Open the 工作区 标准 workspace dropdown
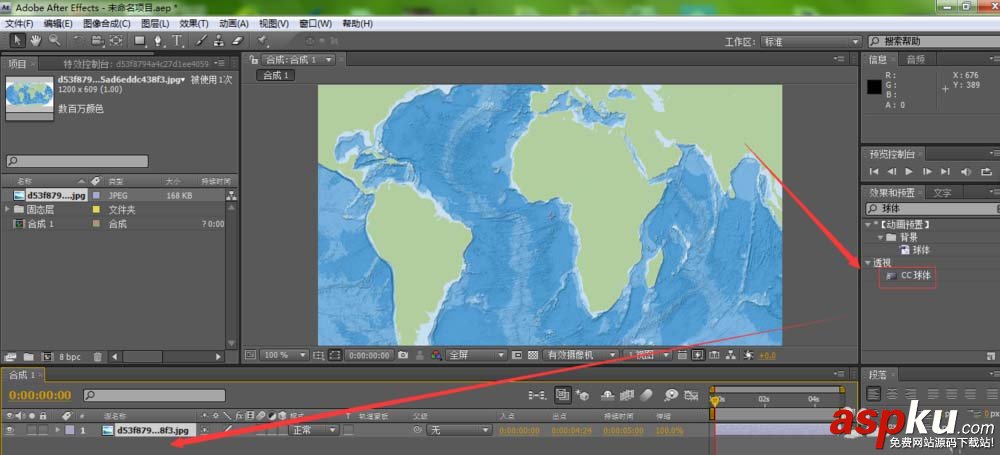The width and height of the screenshot is (1000, 455). [811, 41]
